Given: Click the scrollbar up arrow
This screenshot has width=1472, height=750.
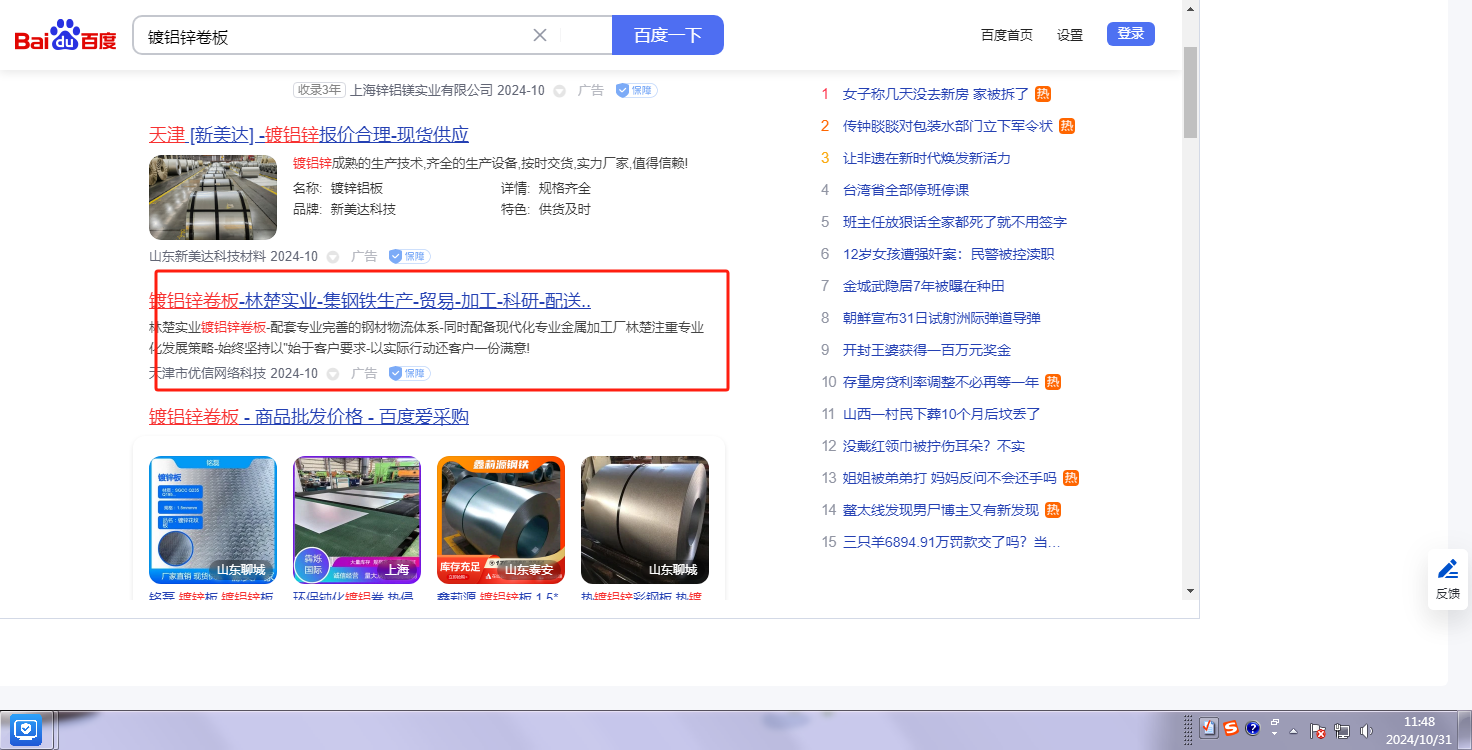Looking at the screenshot, I should pyautogui.click(x=1190, y=8).
